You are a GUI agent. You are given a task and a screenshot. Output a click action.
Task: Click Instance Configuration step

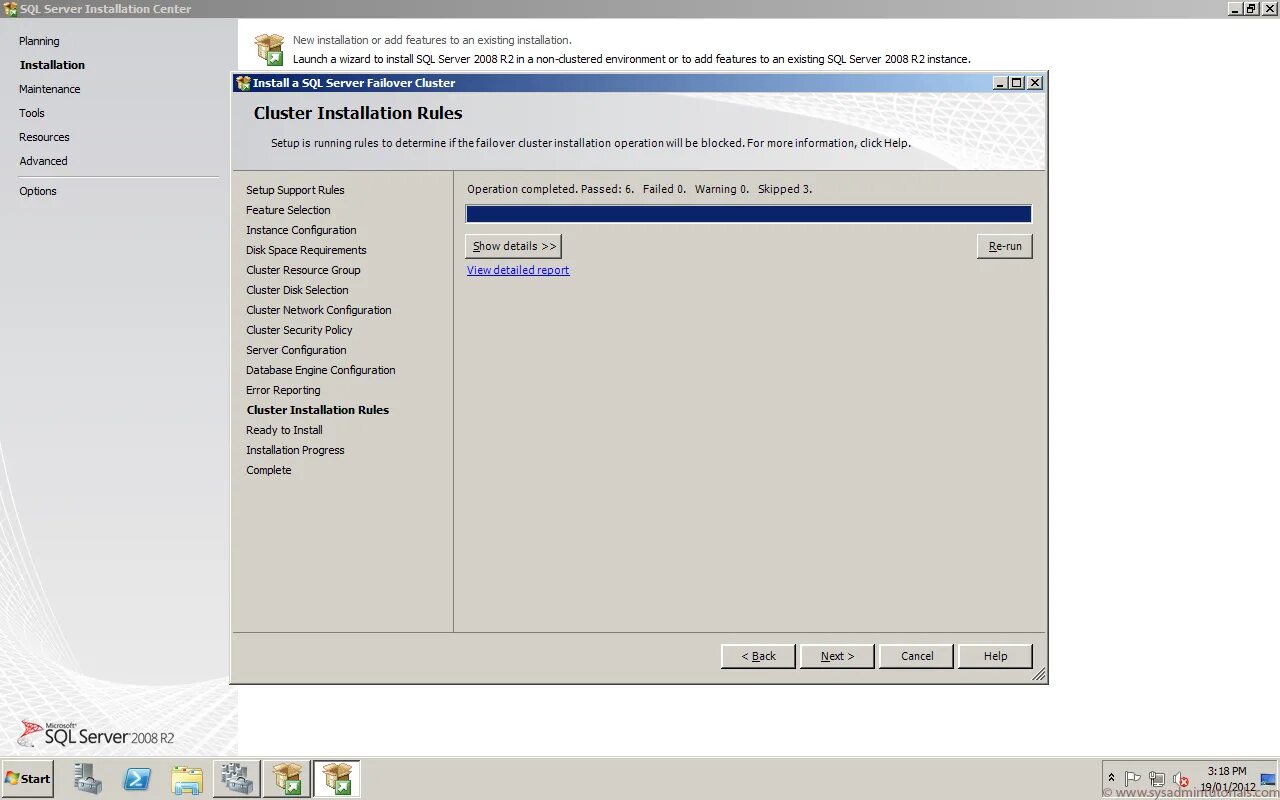pos(301,230)
